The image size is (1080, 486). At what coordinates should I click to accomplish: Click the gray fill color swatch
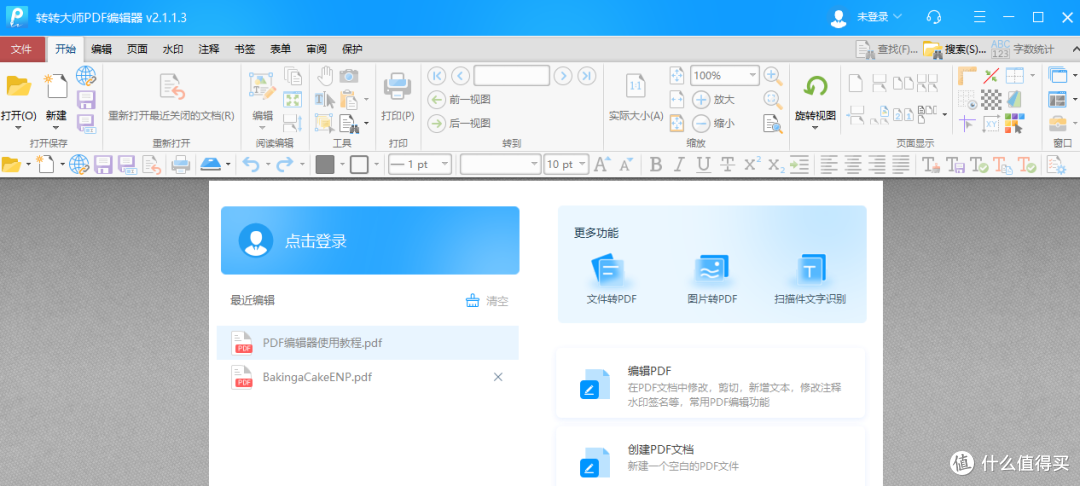pos(324,165)
